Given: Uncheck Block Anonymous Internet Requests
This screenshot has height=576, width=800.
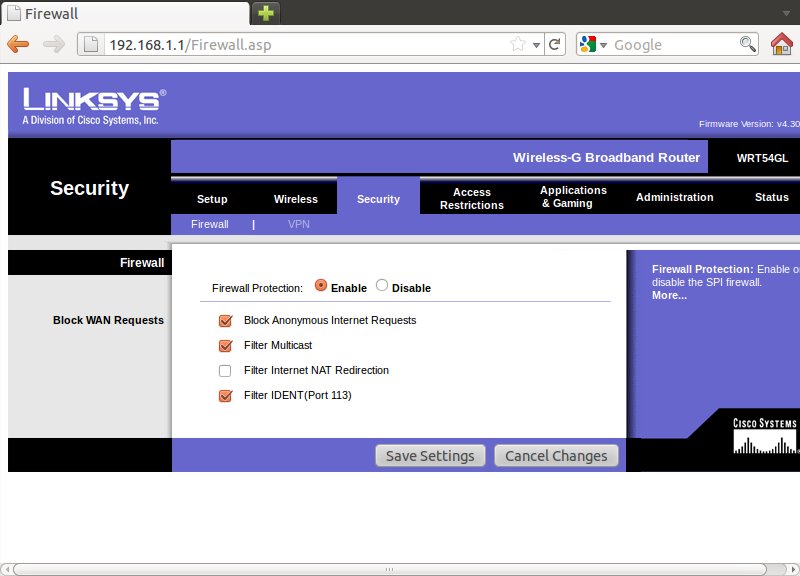Looking at the screenshot, I should 225,321.
